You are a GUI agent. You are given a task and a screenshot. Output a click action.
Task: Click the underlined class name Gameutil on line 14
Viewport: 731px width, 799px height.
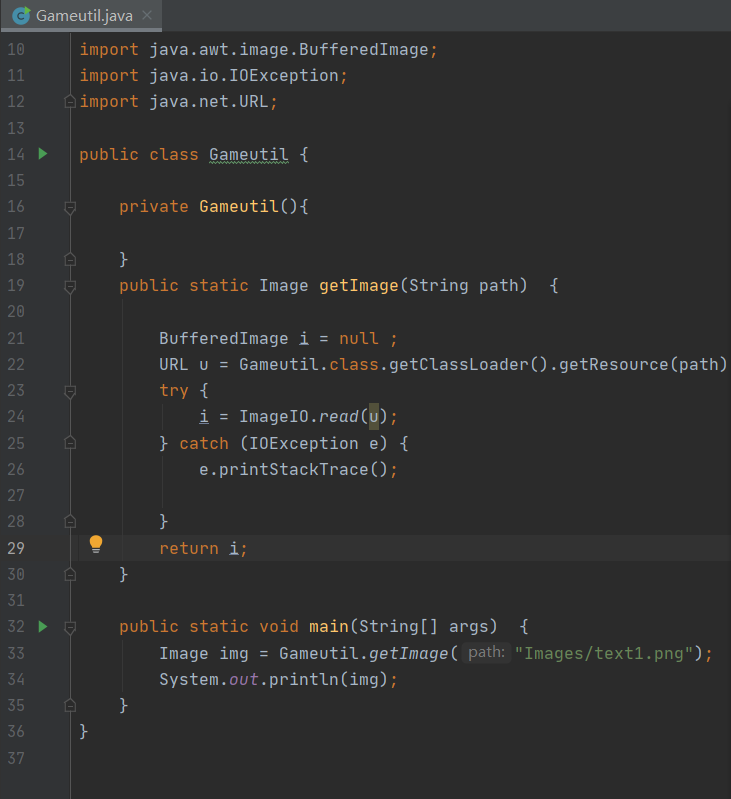(249, 154)
